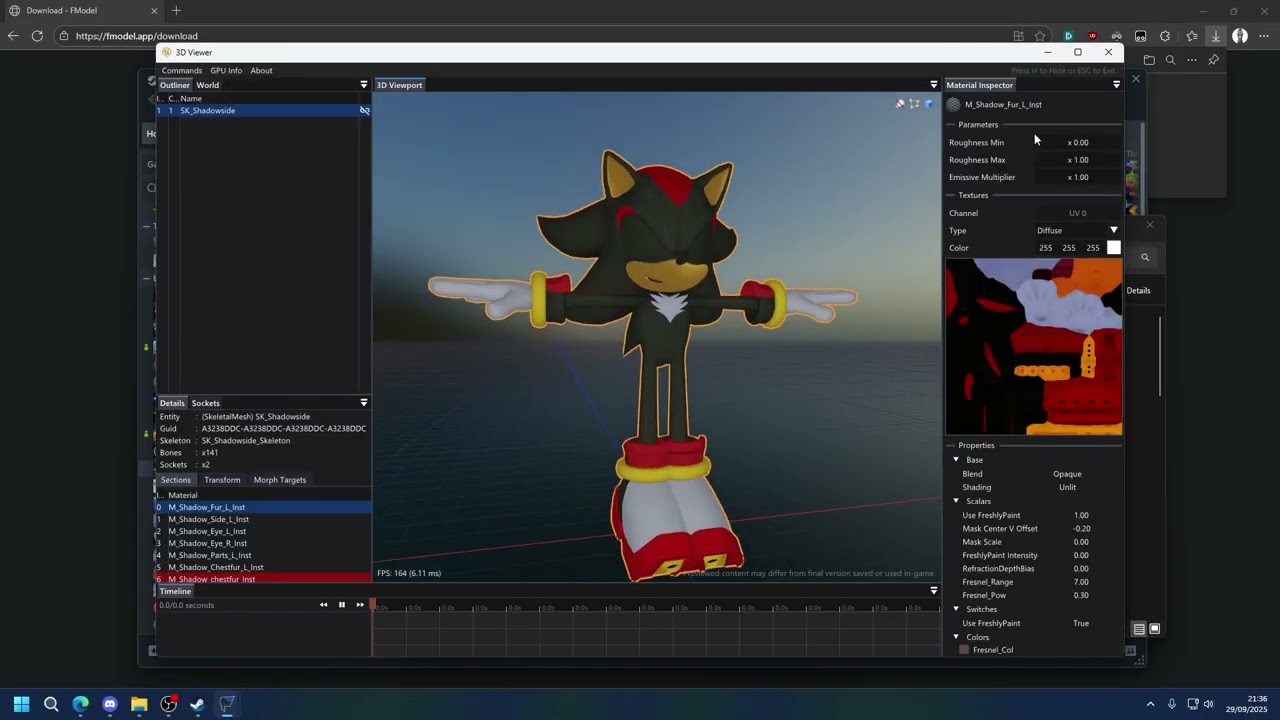
Task: Collapse the Colors properties group
Action: pos(956,637)
